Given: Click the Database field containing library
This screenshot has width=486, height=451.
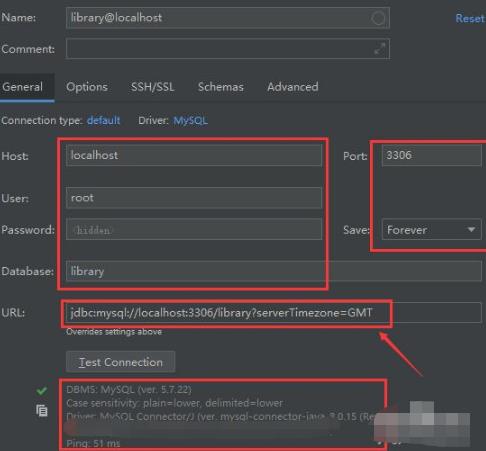Looking at the screenshot, I should pos(274,271).
